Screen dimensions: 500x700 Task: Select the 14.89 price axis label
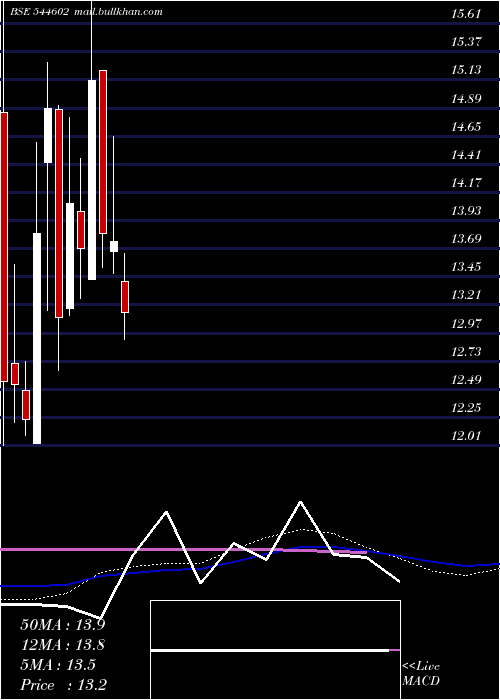(466, 98)
